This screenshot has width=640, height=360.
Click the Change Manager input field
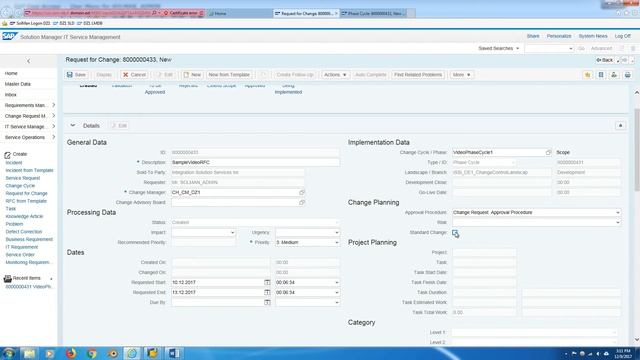pyautogui.click(x=235, y=192)
